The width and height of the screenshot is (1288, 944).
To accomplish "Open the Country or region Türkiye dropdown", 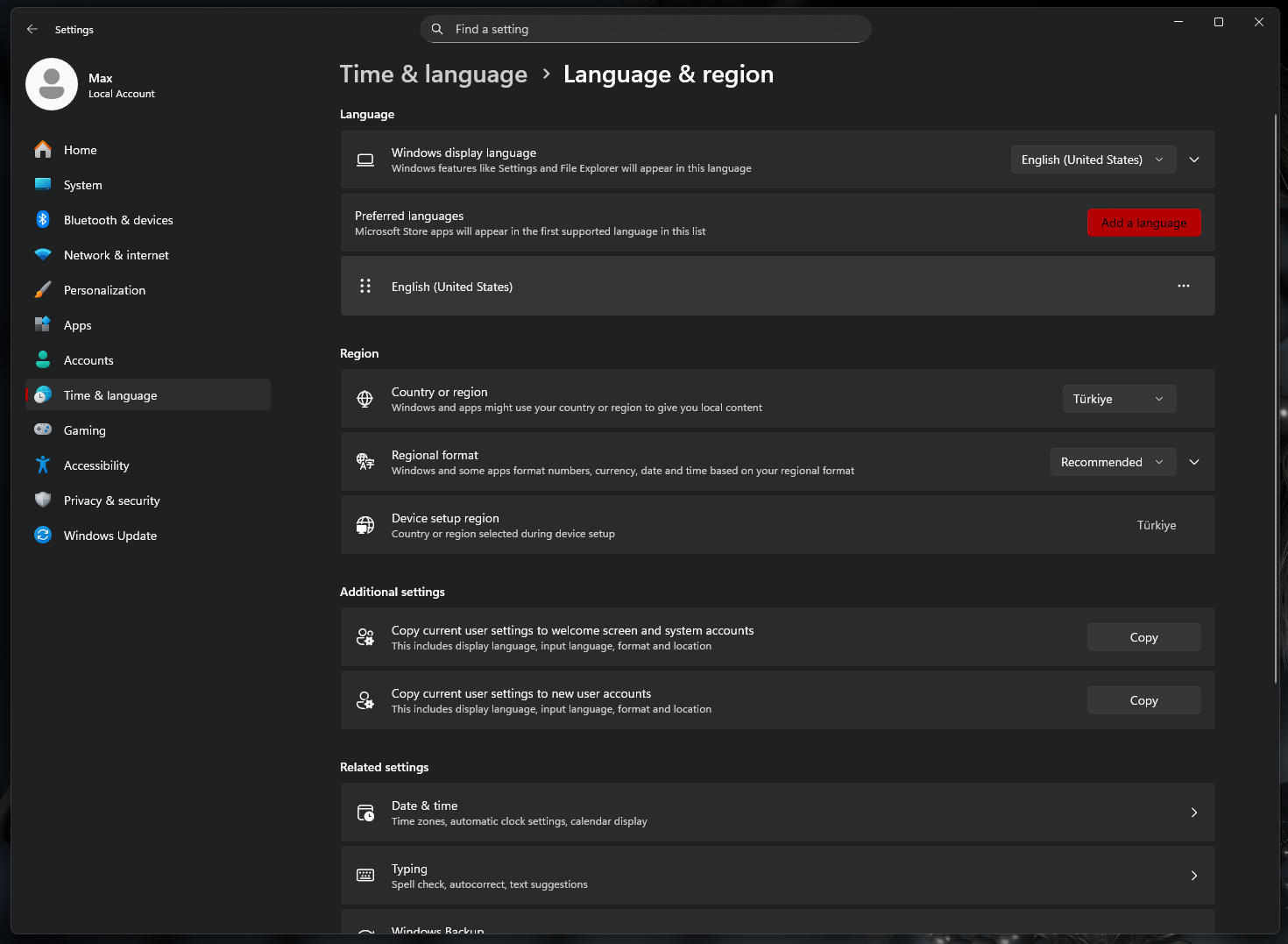I will tap(1119, 399).
